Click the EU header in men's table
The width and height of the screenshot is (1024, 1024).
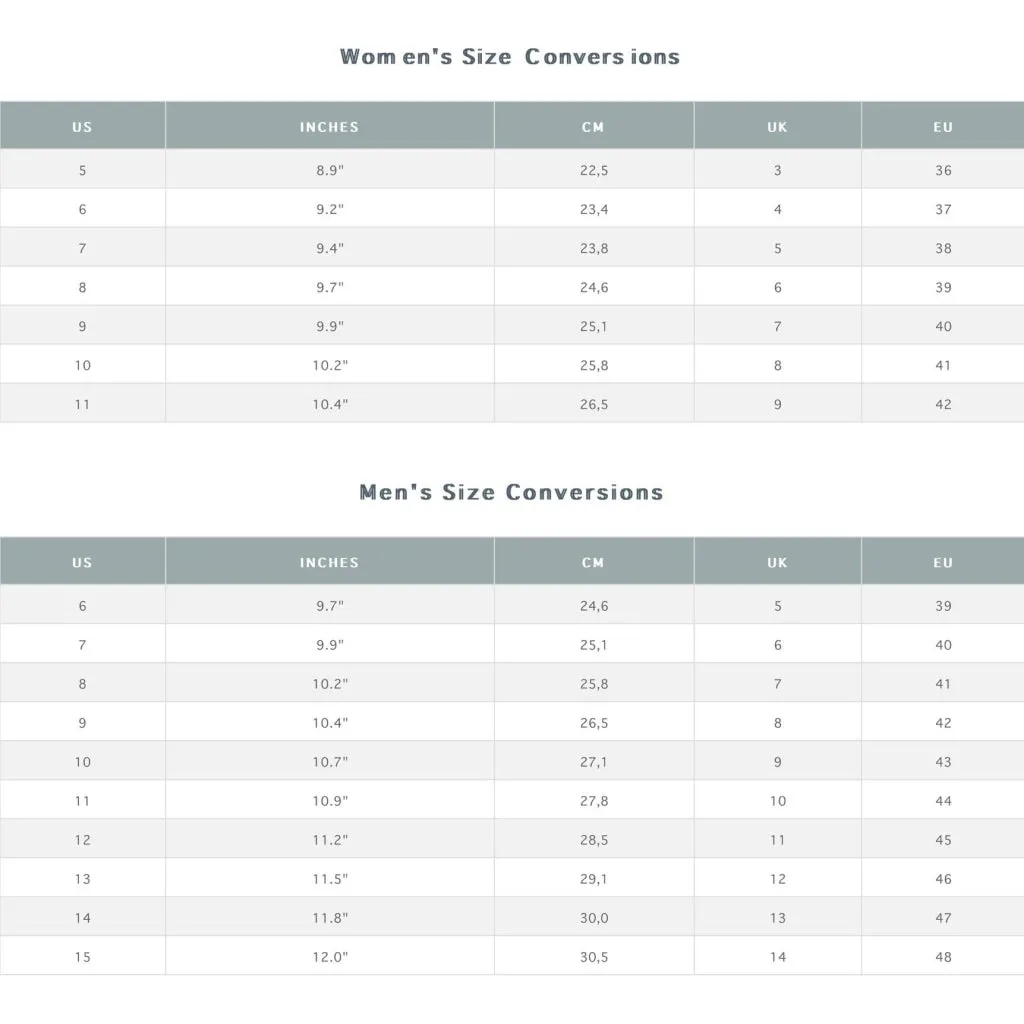point(943,562)
